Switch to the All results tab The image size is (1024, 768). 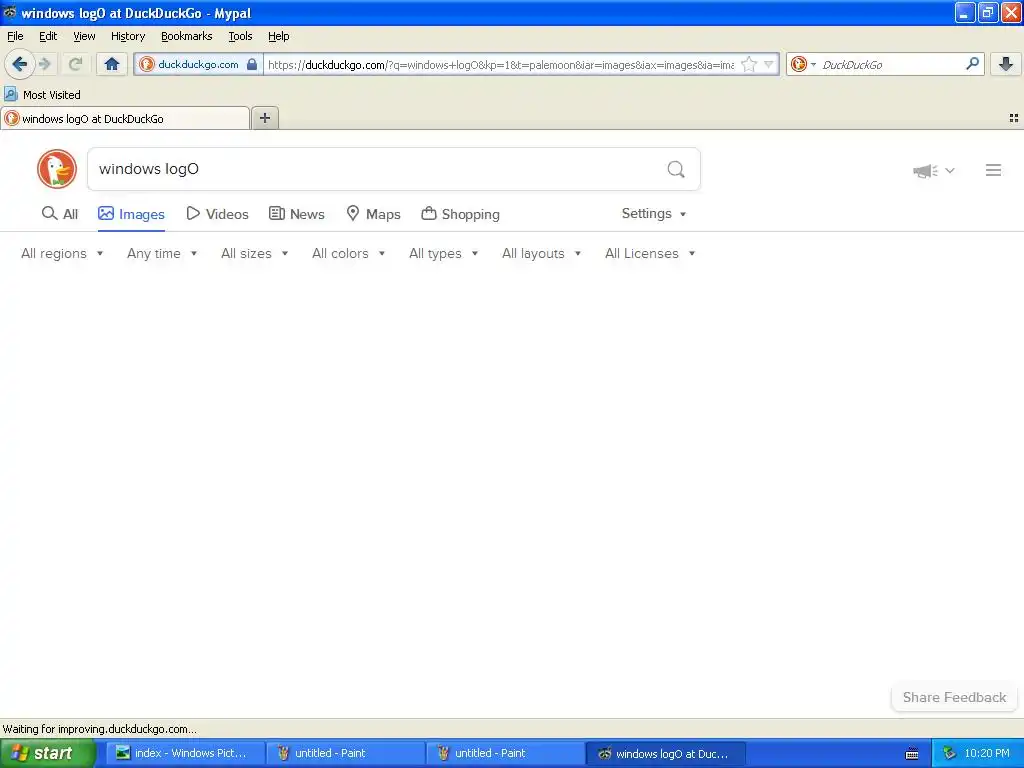coord(59,214)
